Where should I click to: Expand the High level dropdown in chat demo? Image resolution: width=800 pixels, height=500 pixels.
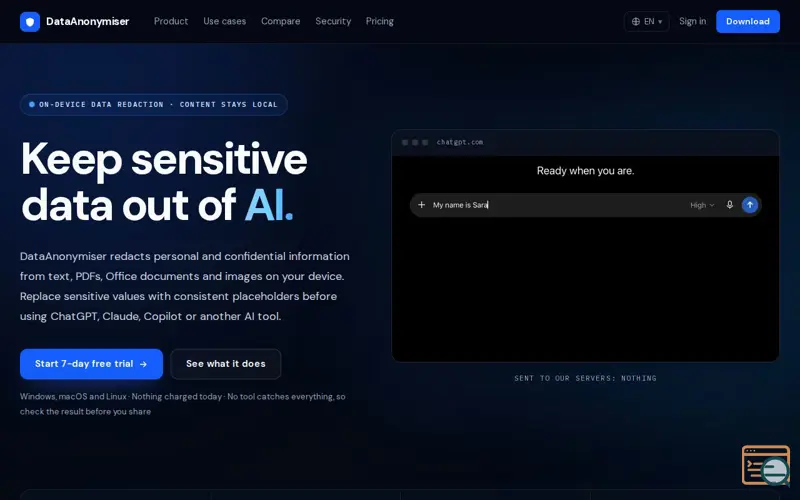point(702,205)
